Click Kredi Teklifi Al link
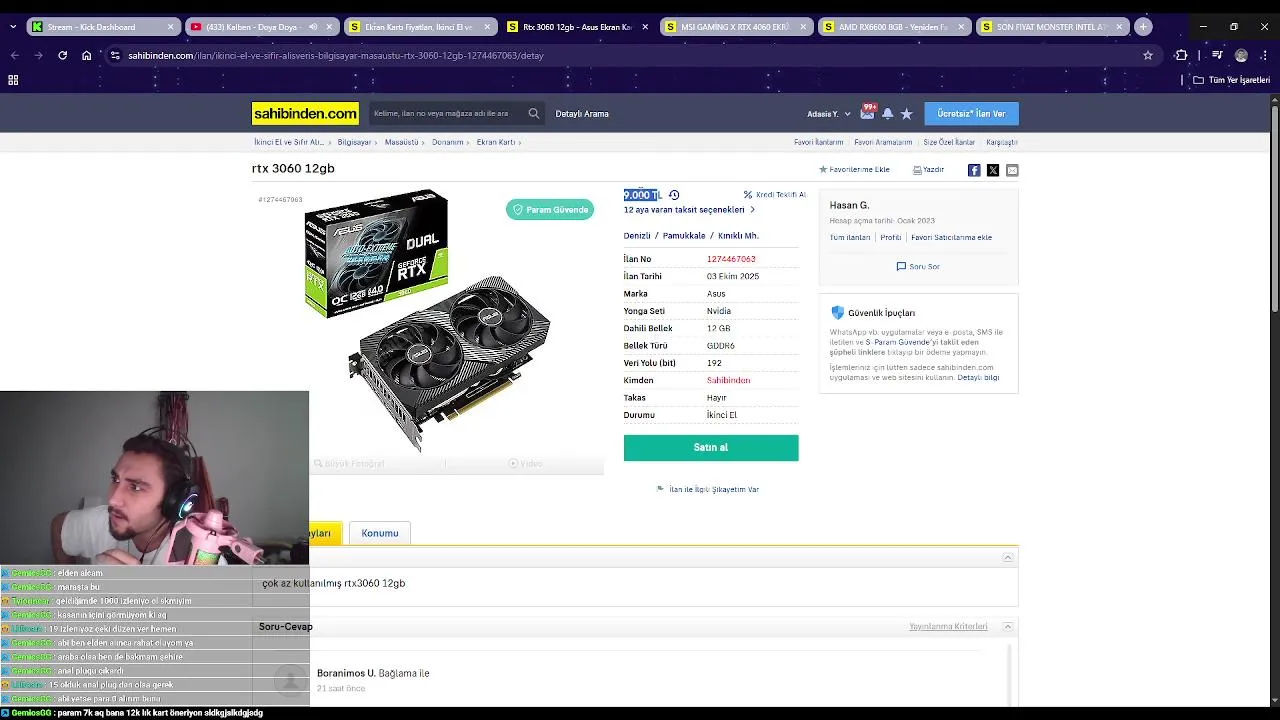The height and width of the screenshot is (720, 1280). pyautogui.click(x=775, y=195)
